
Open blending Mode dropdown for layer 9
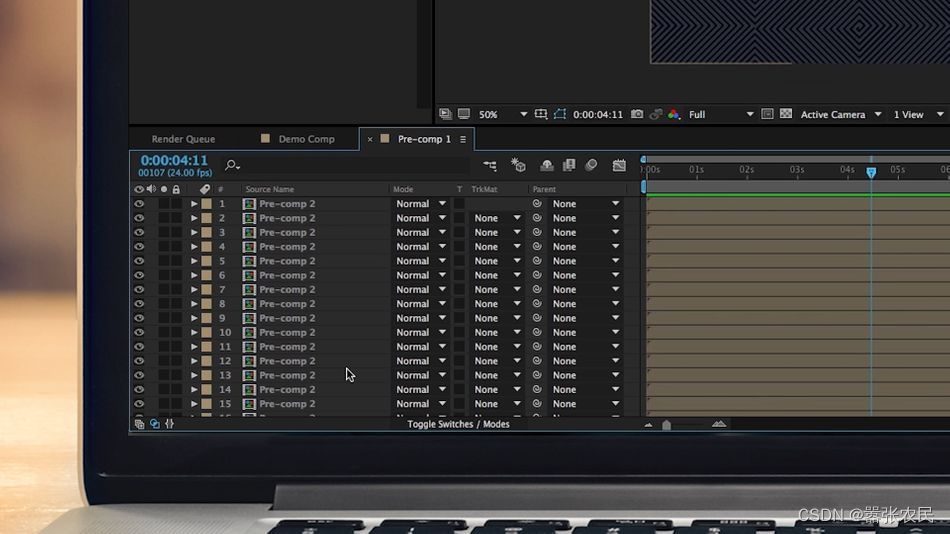(421, 318)
